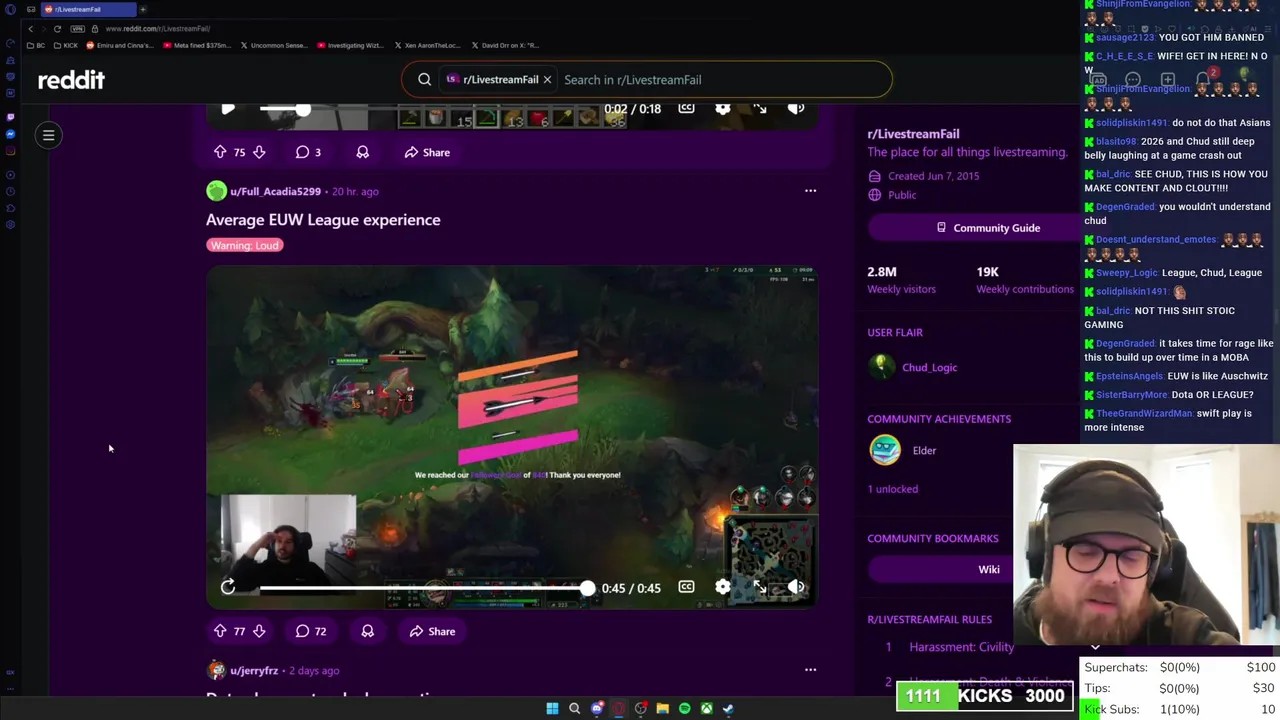Open the Community Guide

pyautogui.click(x=987, y=228)
